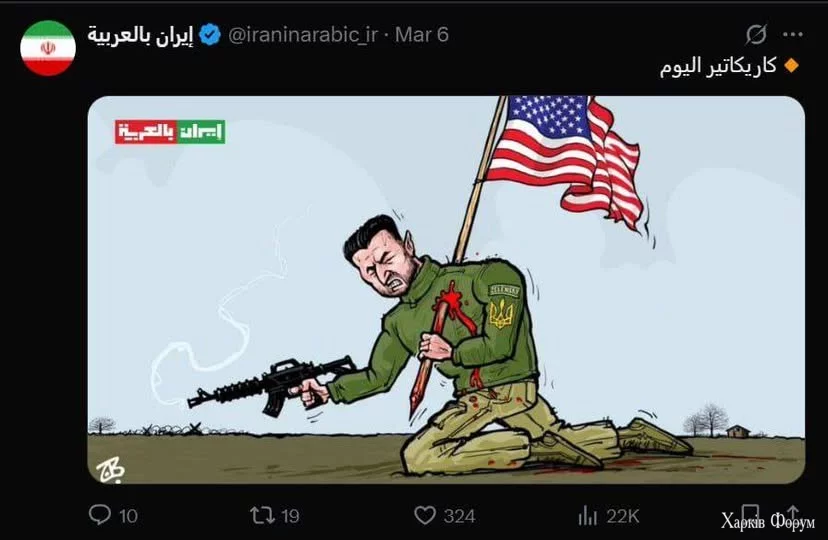This screenshot has width=828, height=540.
Task: Bookmark the post with the bookmark icon
Action: tap(750, 514)
